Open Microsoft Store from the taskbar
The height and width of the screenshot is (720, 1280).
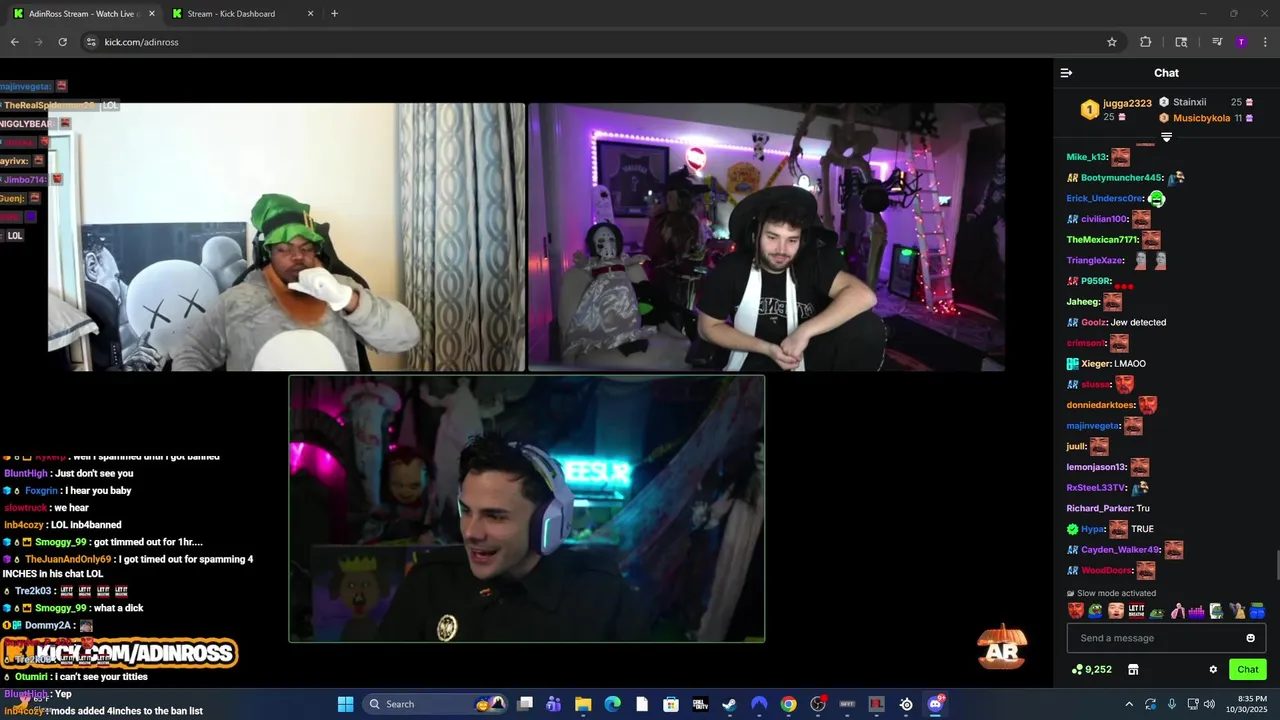coord(671,704)
